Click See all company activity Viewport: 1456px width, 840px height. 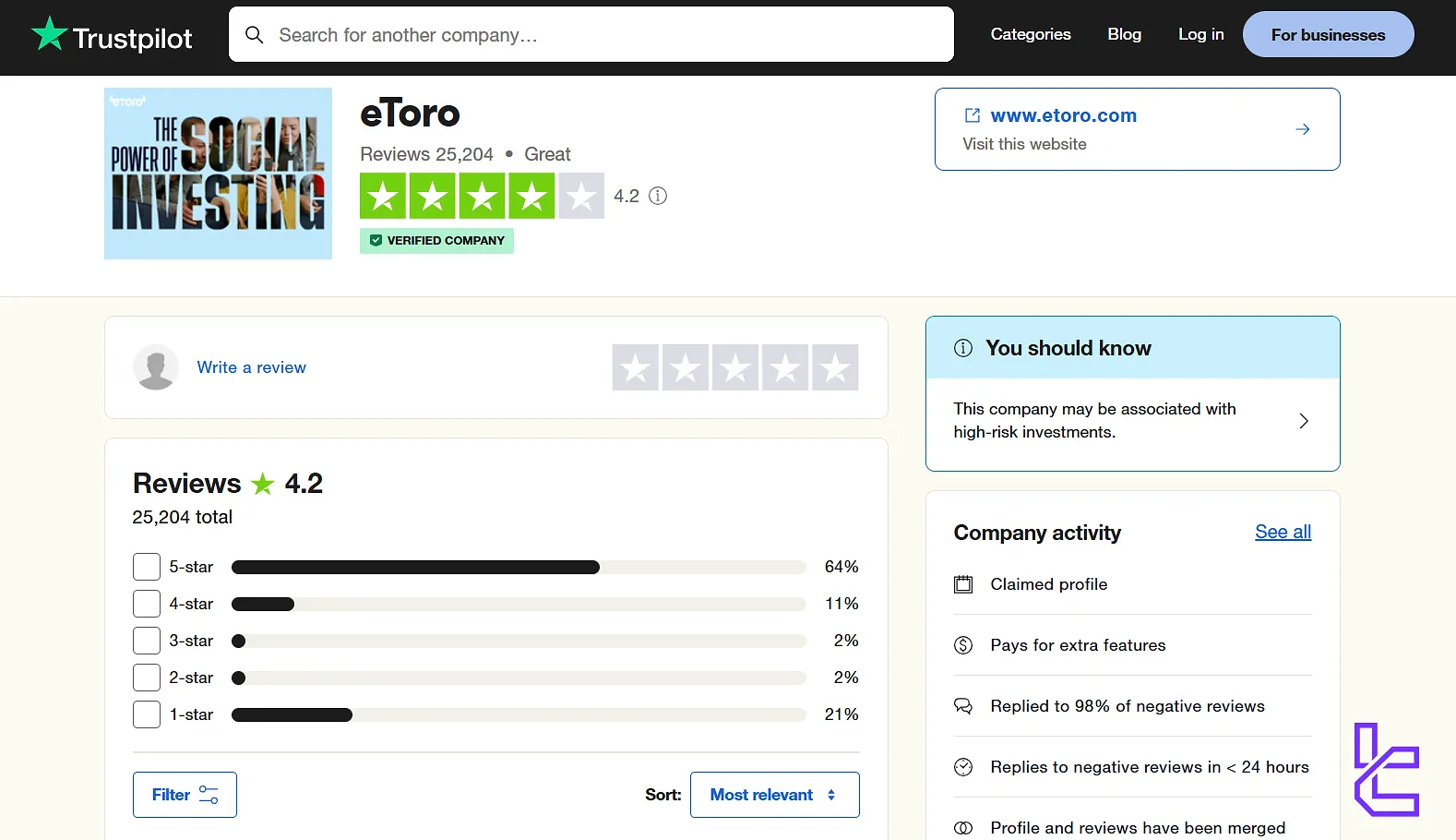(1283, 532)
